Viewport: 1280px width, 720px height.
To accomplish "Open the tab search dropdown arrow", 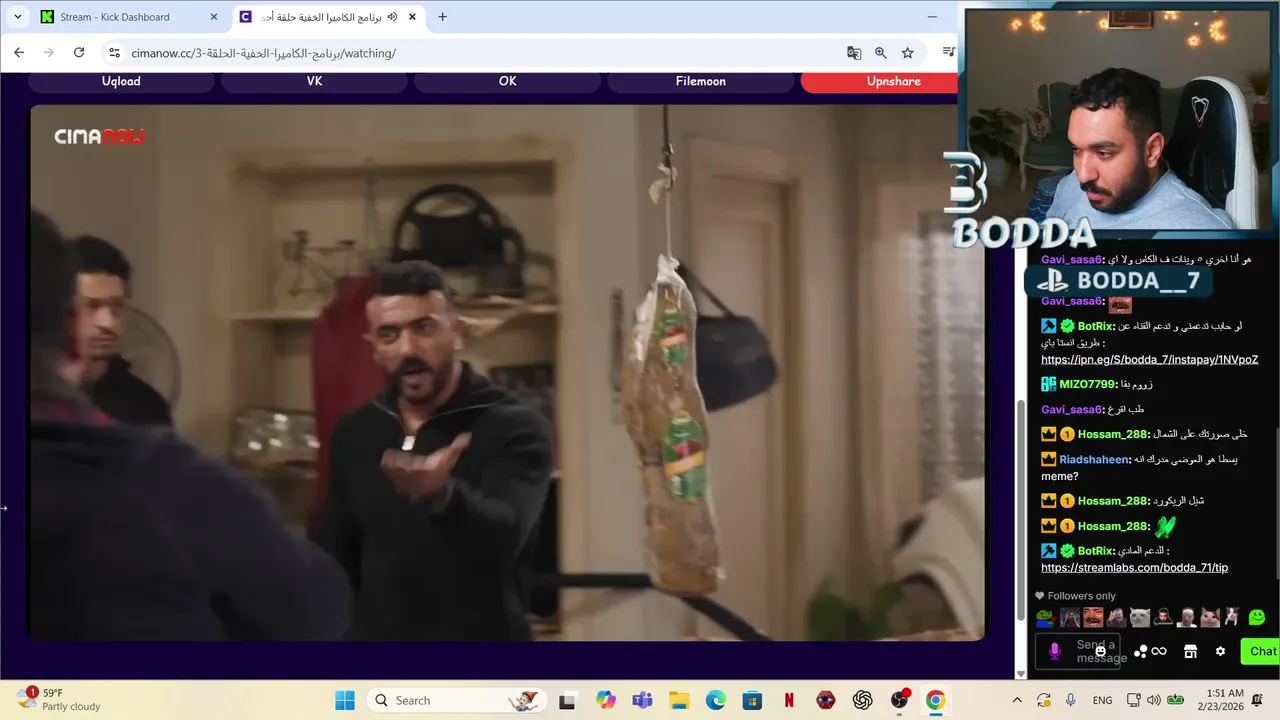I will click(17, 17).
